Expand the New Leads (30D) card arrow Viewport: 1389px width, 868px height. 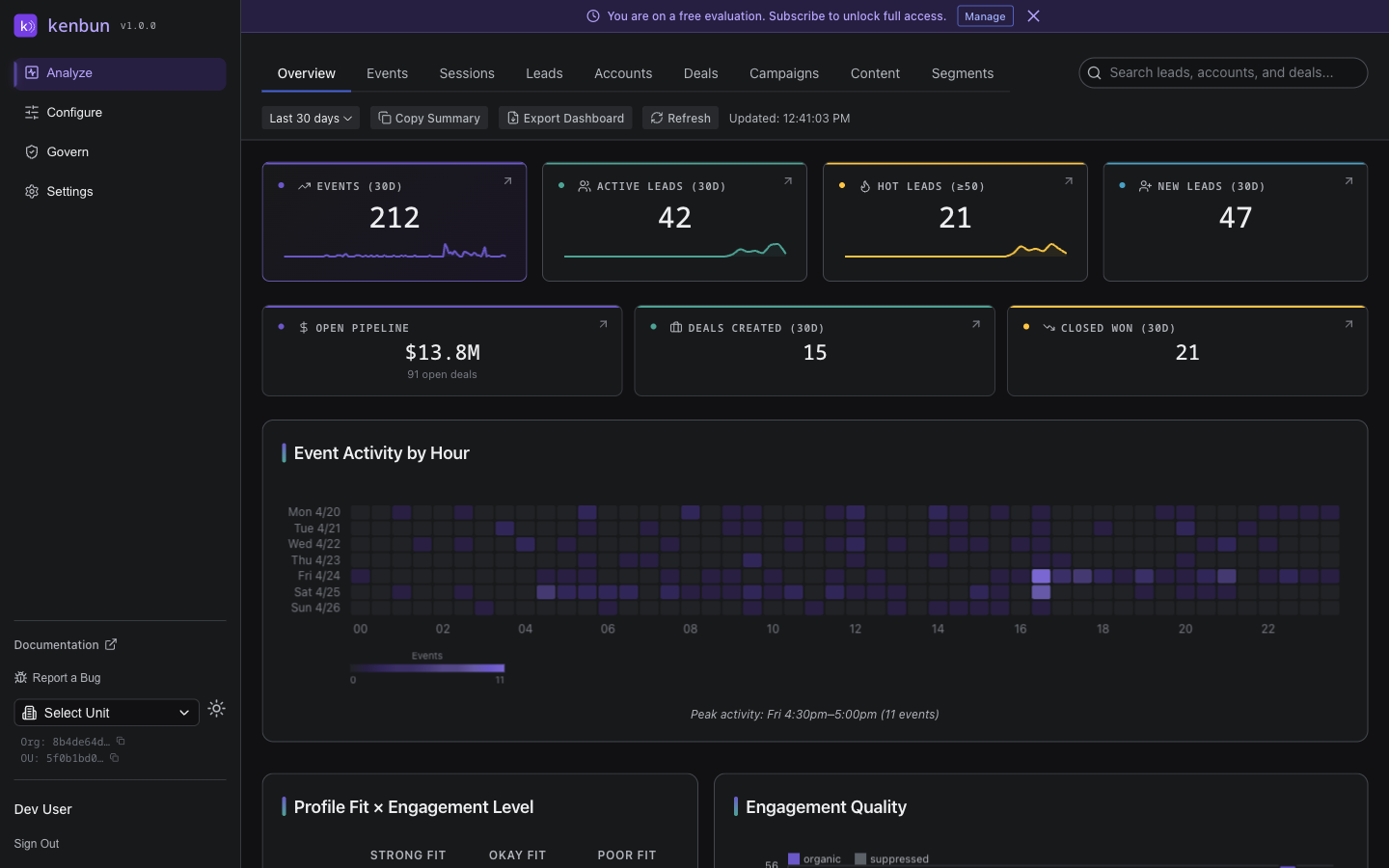(x=1348, y=180)
